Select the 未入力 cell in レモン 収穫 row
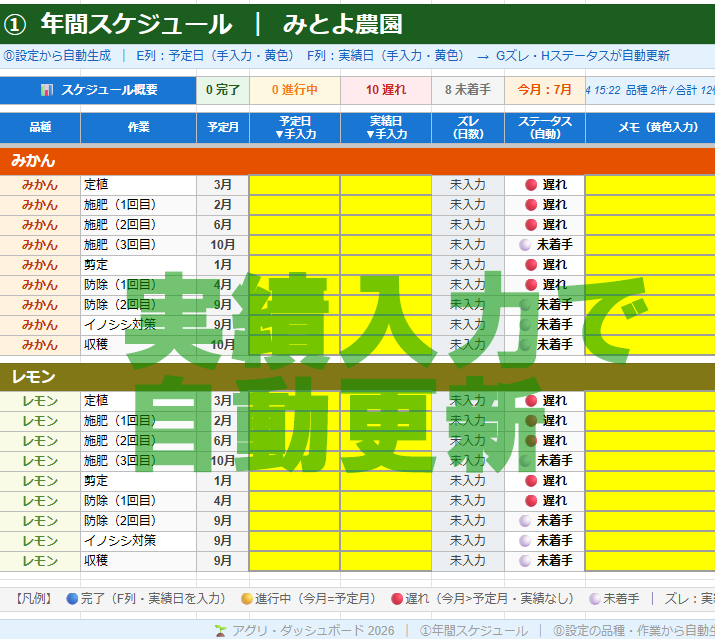The image size is (715, 639). [x=468, y=561]
